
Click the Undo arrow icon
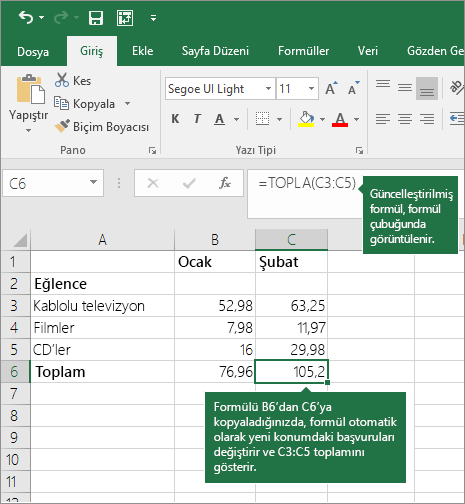pyautogui.click(x=26, y=17)
